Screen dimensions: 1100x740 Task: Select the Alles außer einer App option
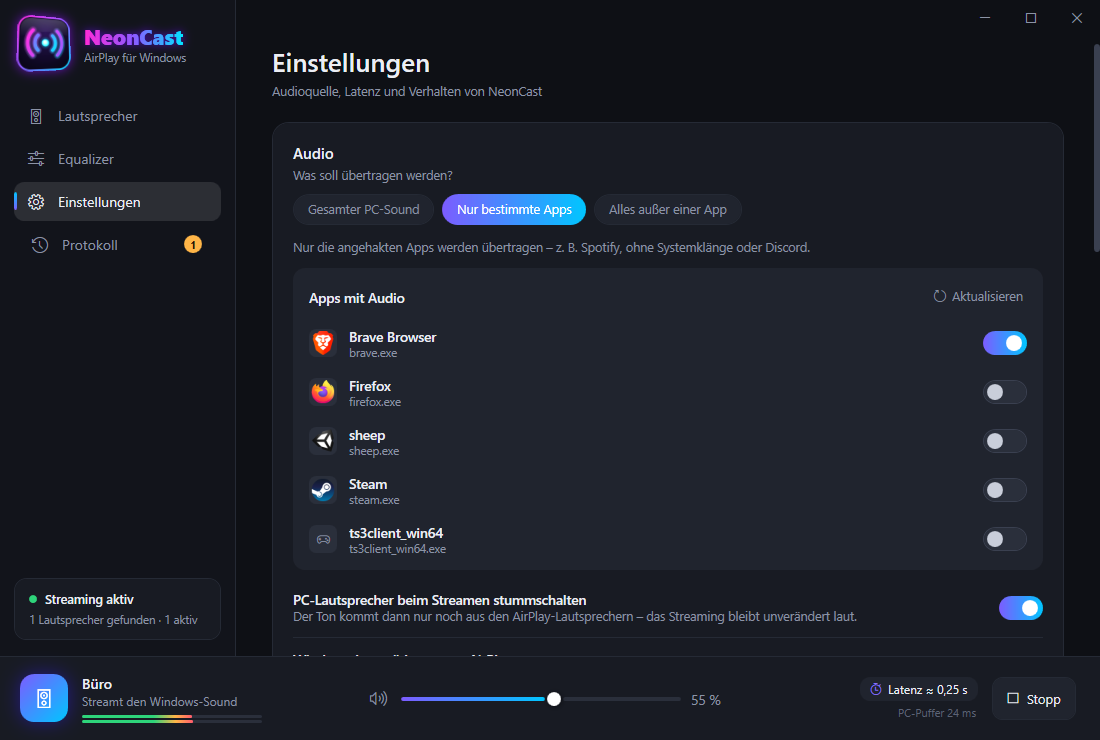pyautogui.click(x=668, y=210)
